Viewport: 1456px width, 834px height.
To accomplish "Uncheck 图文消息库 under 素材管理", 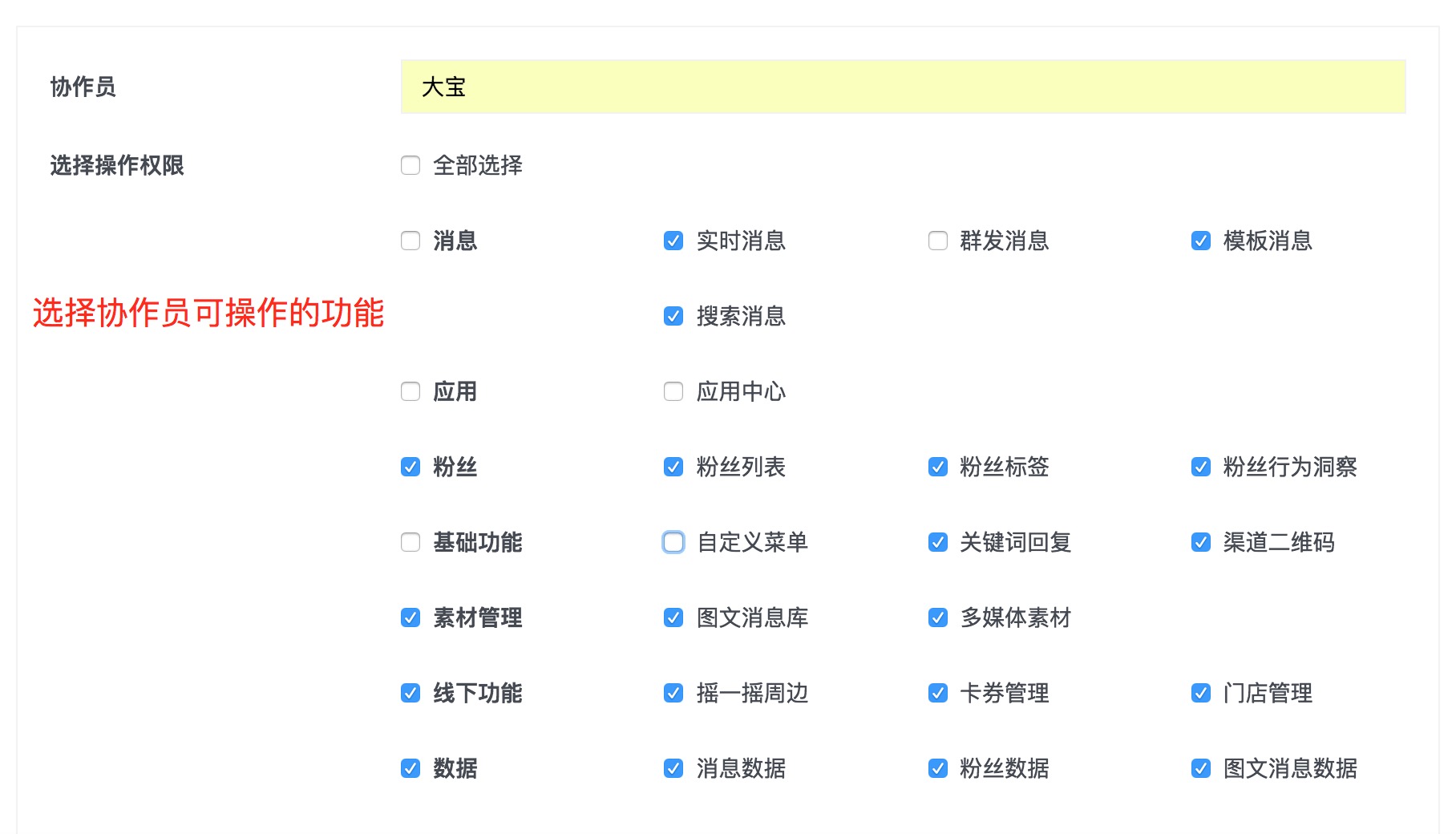I will click(673, 618).
